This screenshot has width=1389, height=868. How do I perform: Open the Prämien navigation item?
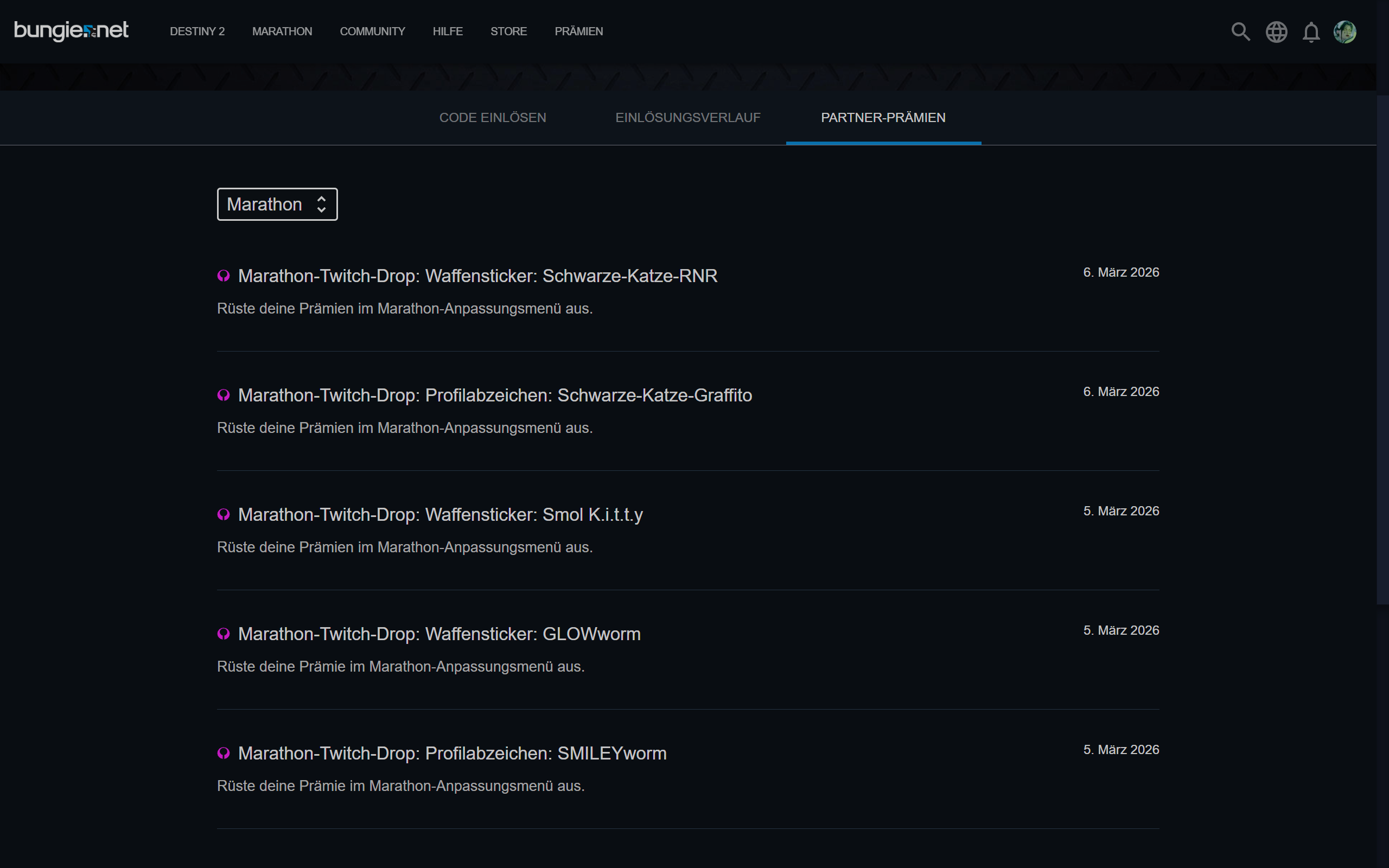coord(578,31)
